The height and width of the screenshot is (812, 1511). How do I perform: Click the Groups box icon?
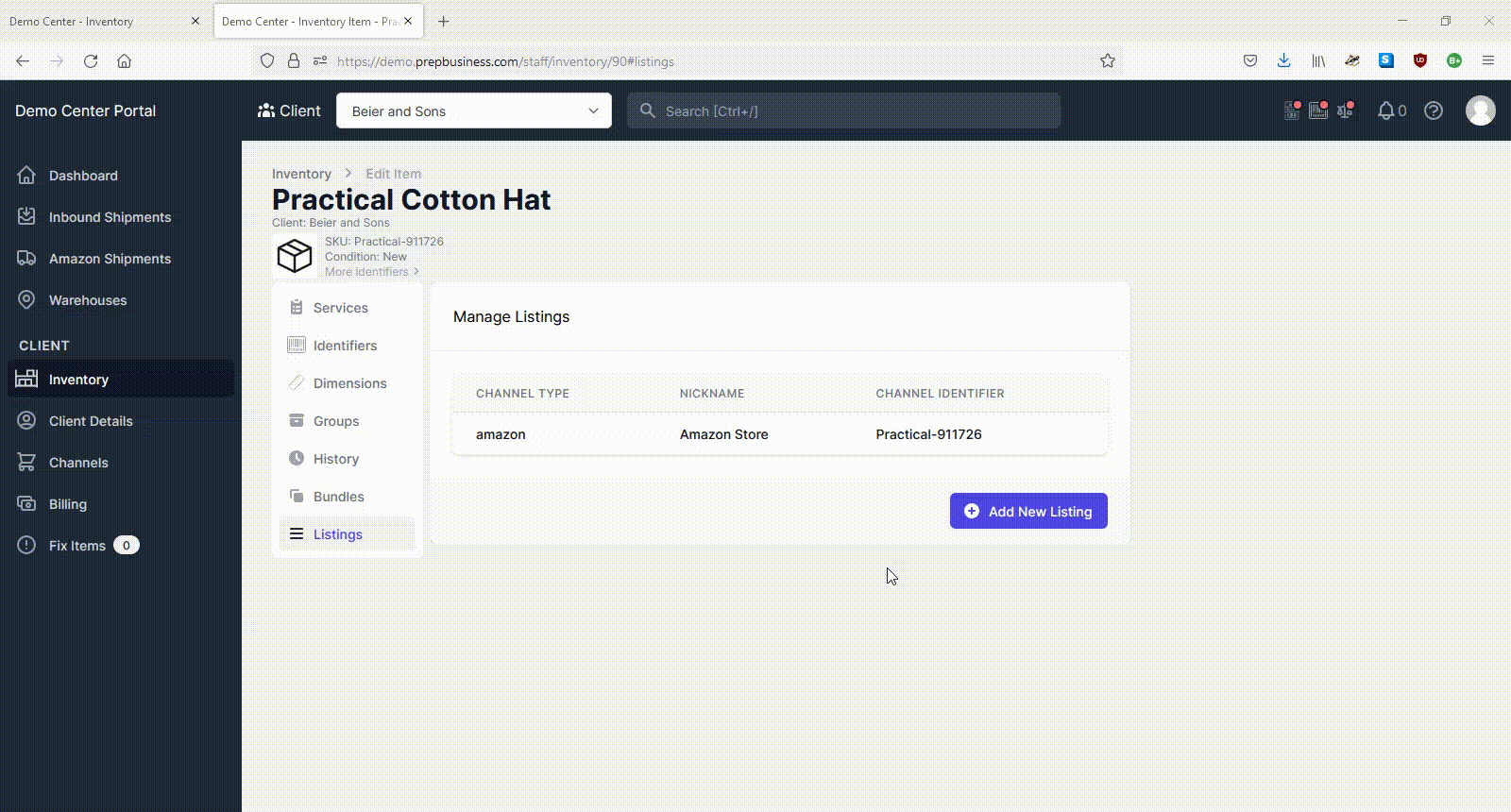click(297, 420)
